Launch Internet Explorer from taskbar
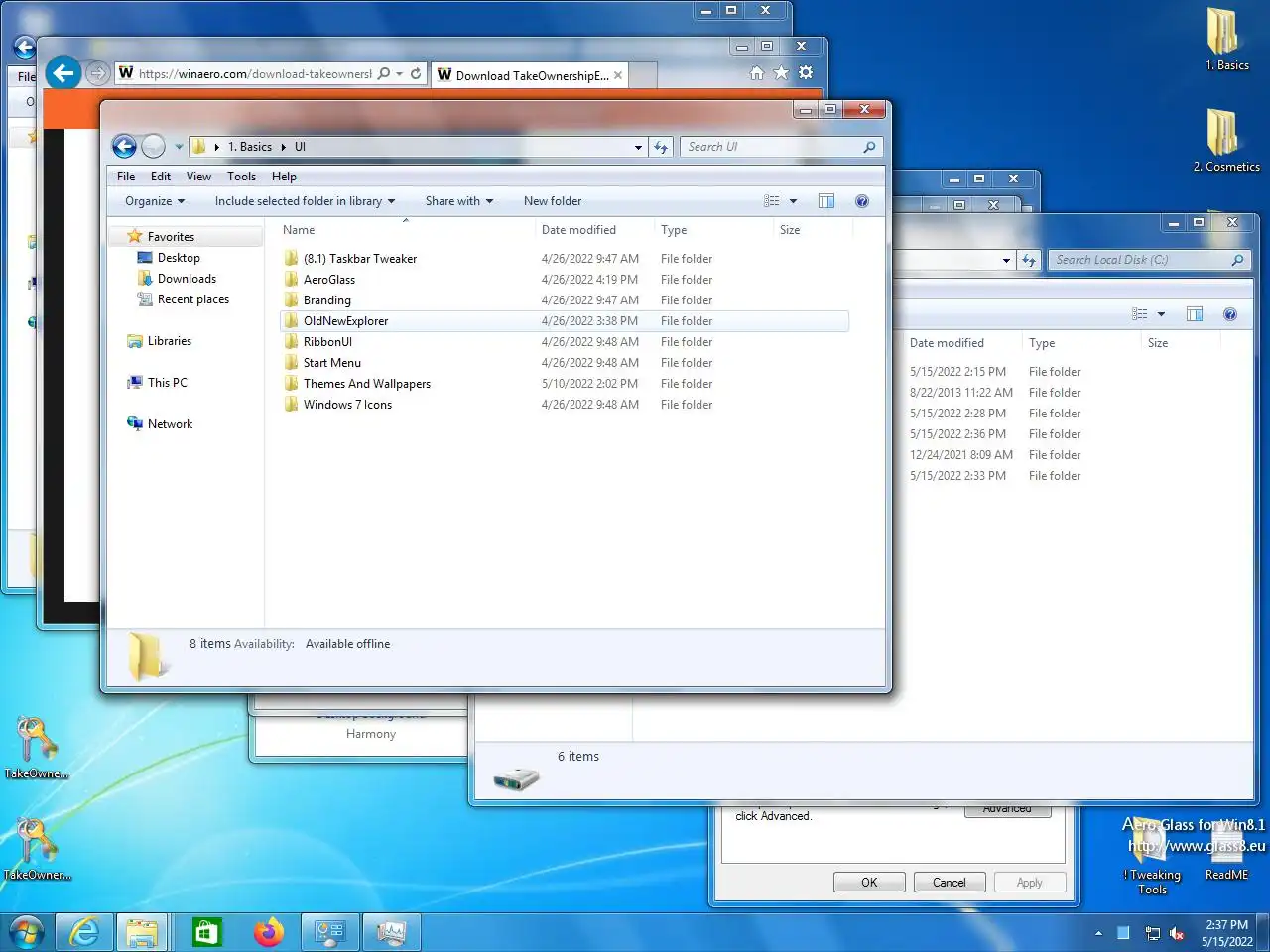The width and height of the screenshot is (1270, 952). (84, 932)
